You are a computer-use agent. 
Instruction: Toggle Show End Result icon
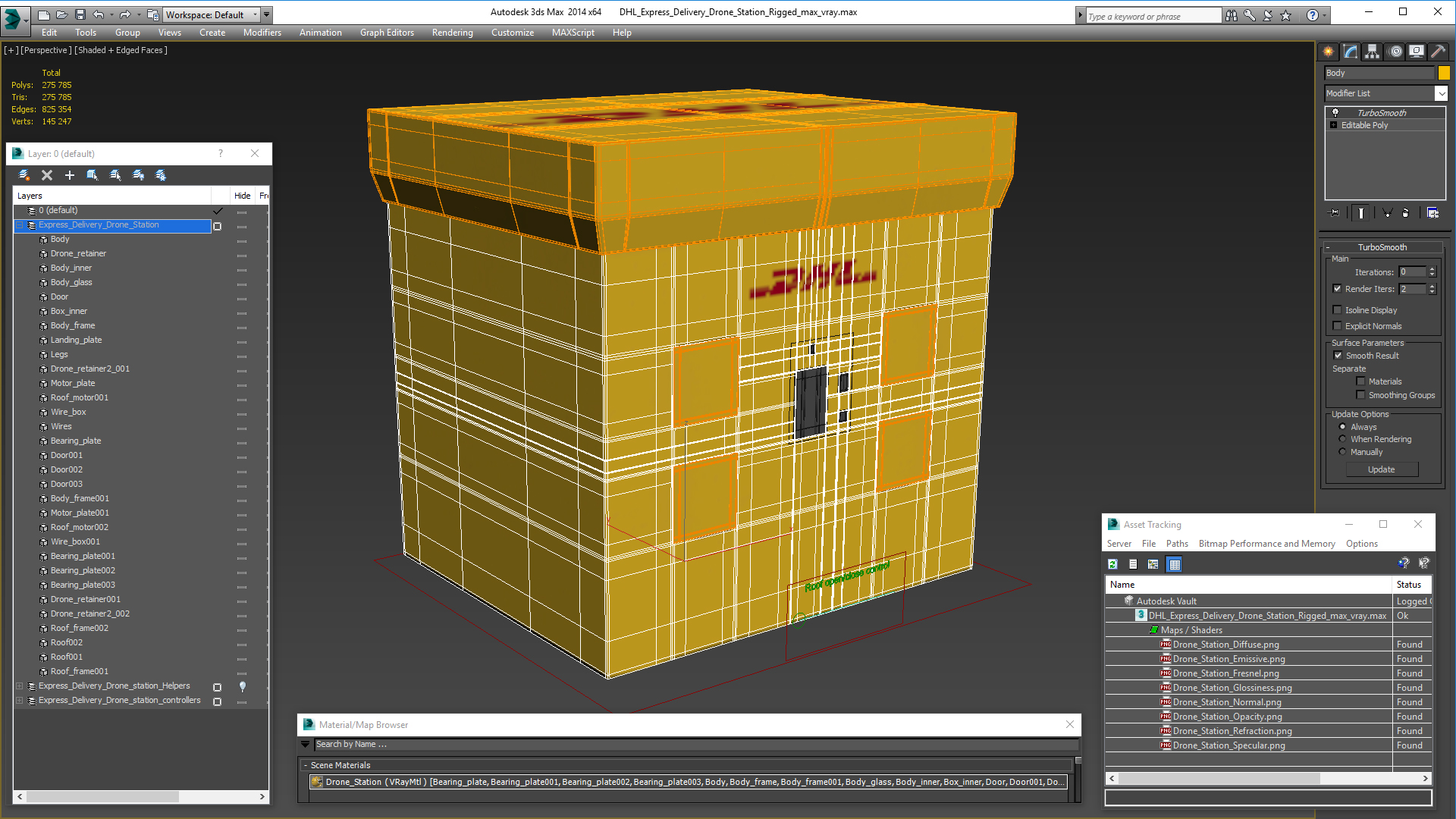[x=1361, y=213]
